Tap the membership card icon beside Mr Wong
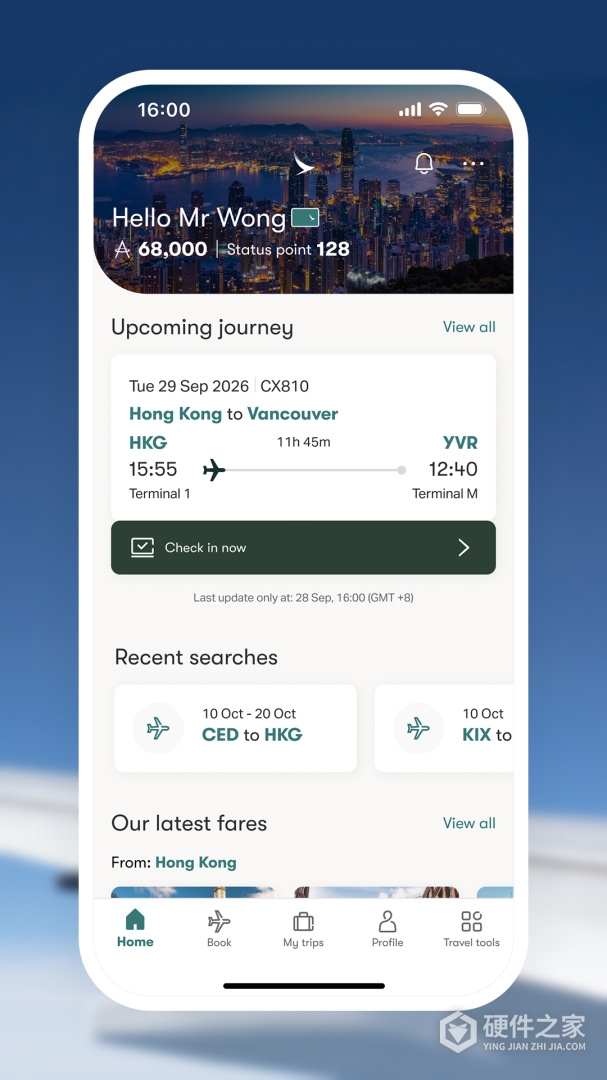Image resolution: width=607 pixels, height=1080 pixels. (305, 218)
